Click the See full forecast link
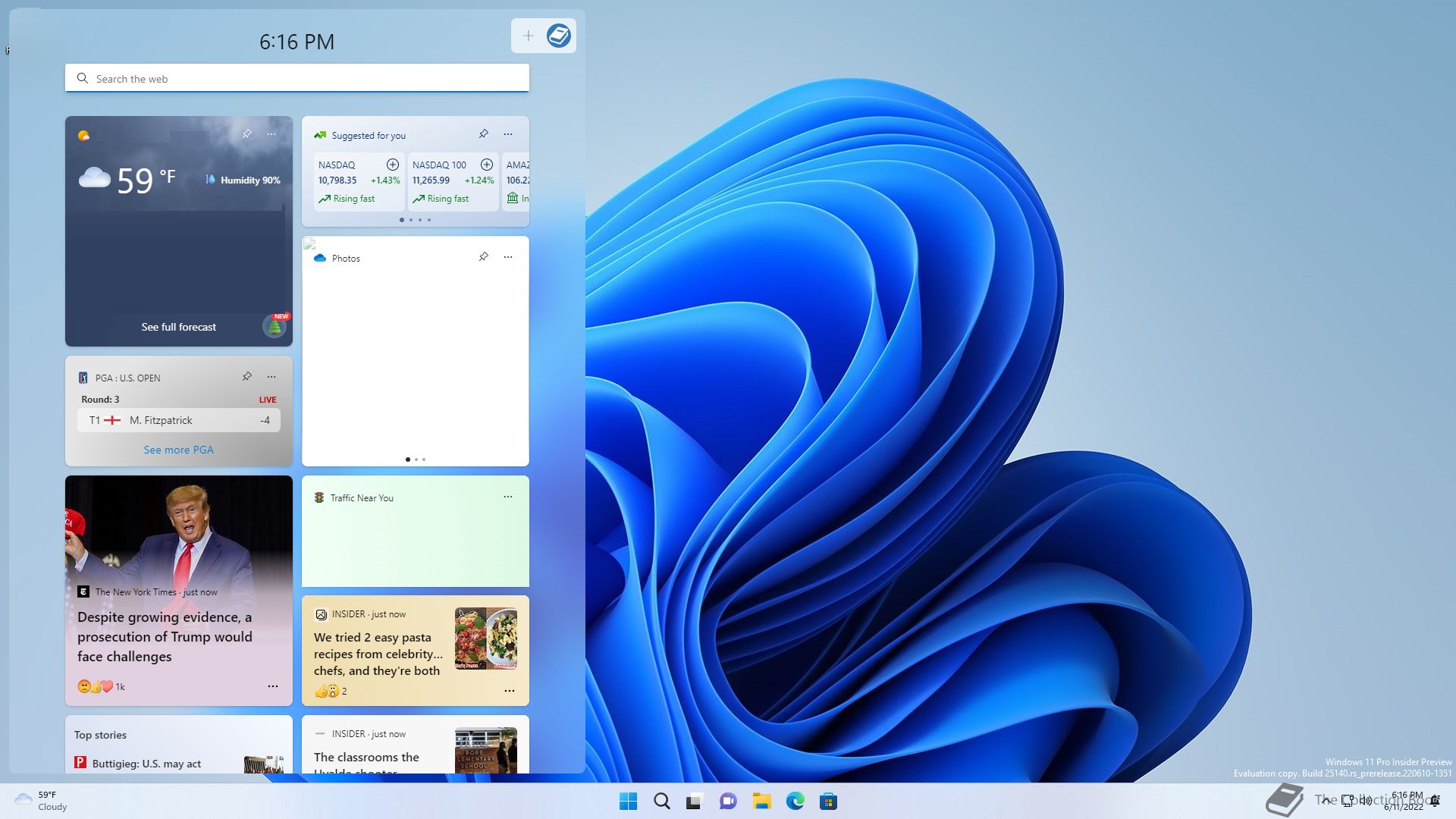 178,327
